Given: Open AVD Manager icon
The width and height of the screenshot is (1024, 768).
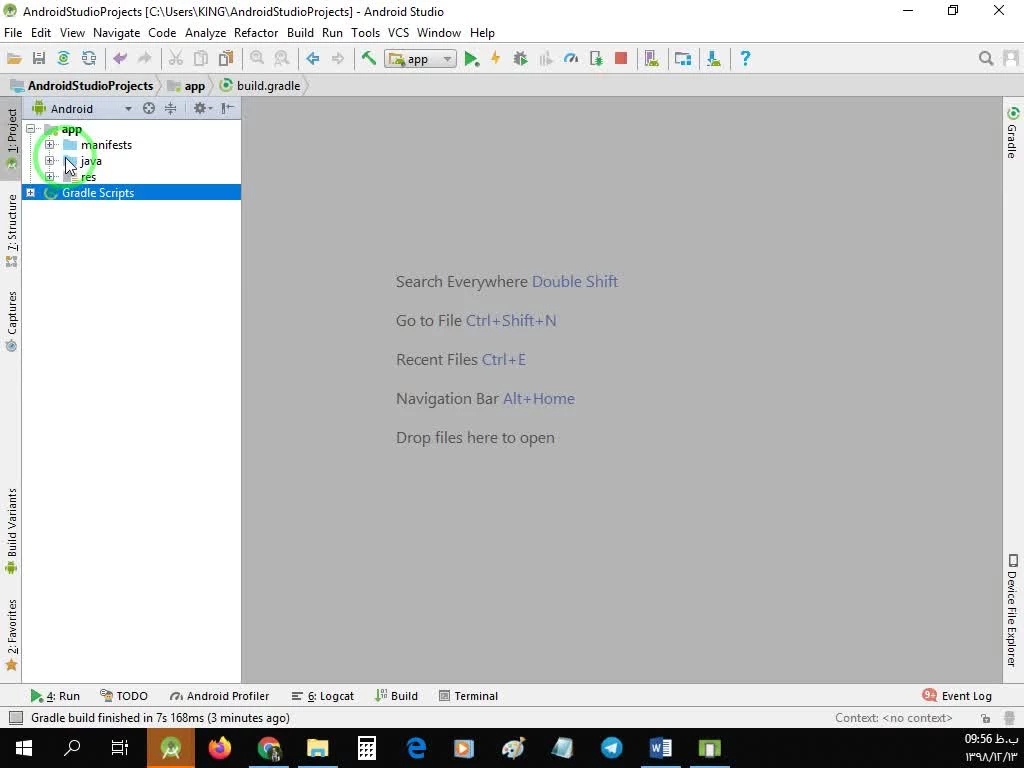Looking at the screenshot, I should click(652, 59).
